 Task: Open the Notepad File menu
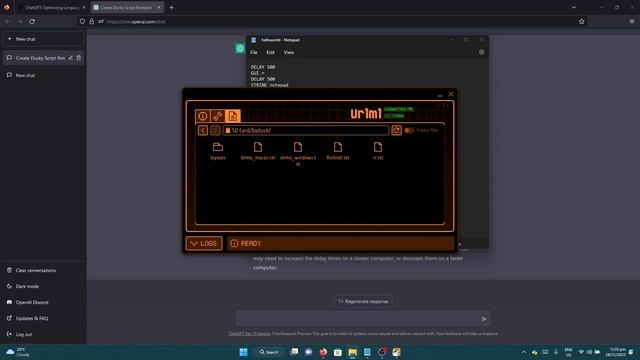tap(254, 52)
